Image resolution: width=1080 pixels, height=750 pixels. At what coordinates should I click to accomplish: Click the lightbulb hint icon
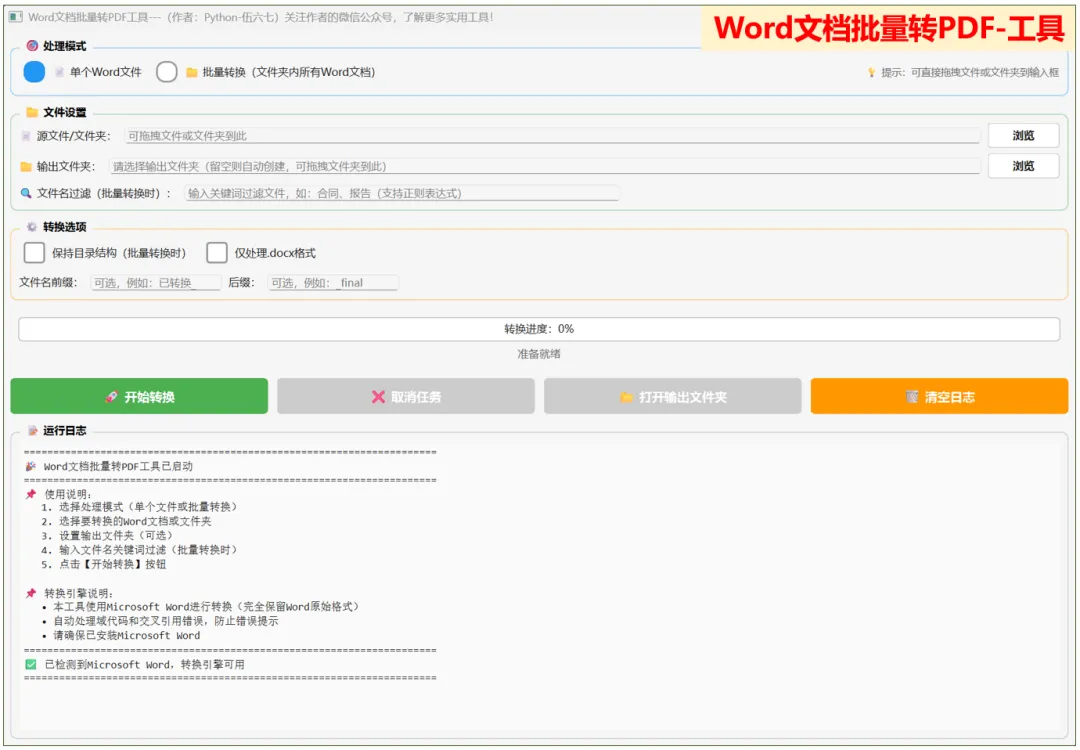point(871,72)
